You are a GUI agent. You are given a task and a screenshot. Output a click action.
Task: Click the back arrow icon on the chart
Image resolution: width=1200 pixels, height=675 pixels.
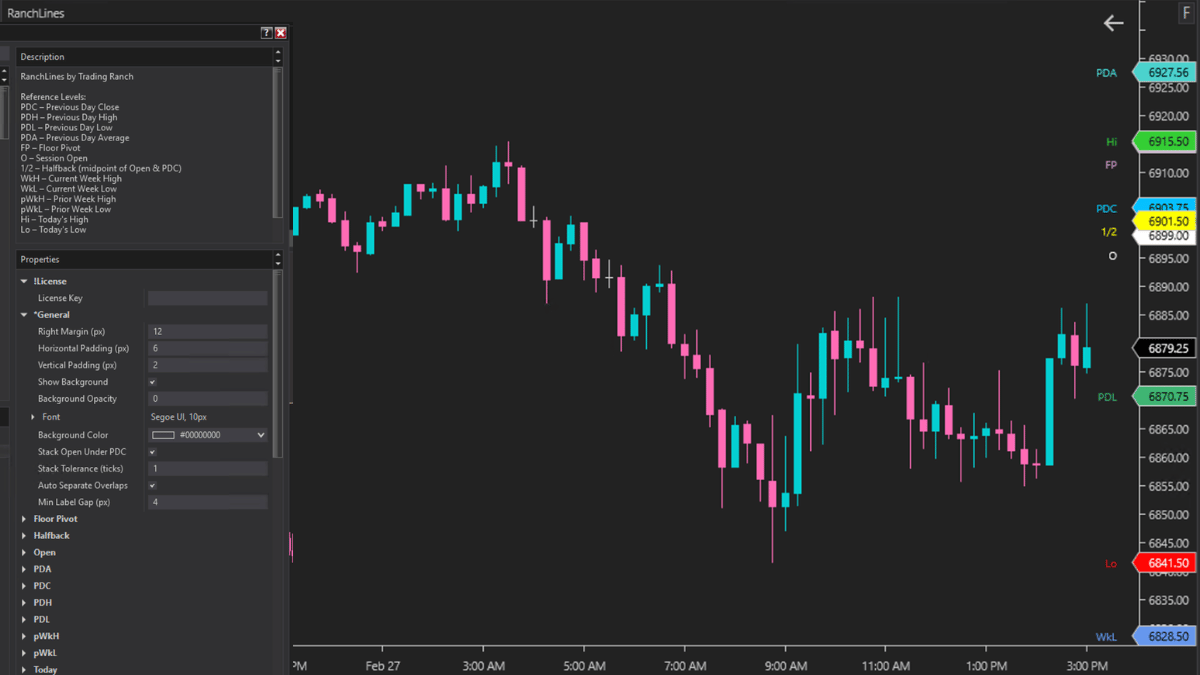(x=1113, y=23)
